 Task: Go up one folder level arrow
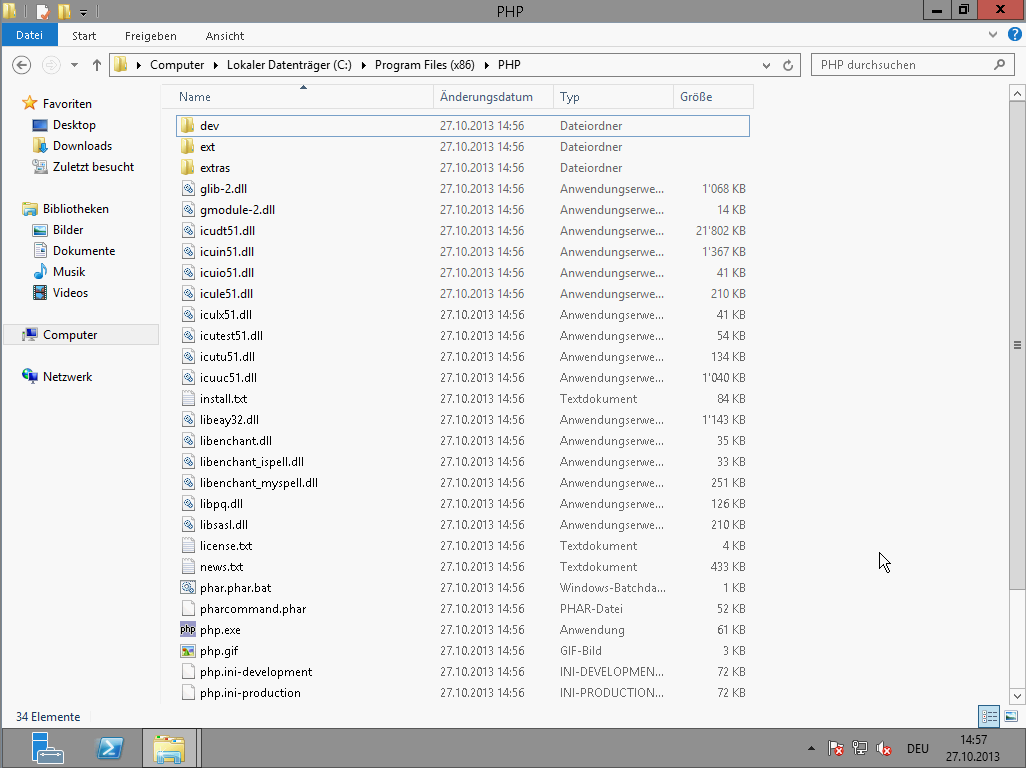[97, 65]
